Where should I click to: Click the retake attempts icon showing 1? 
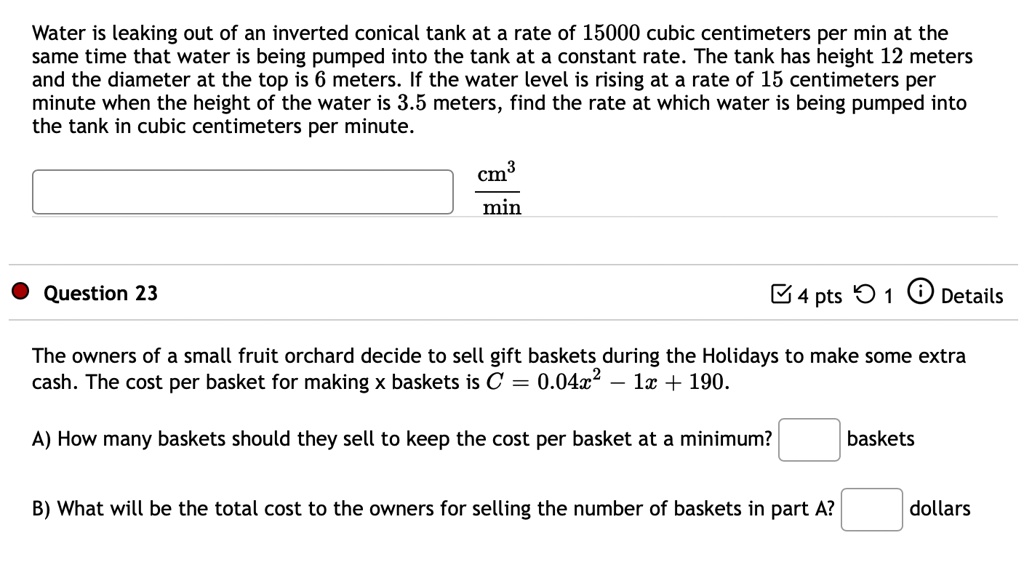[865, 294]
